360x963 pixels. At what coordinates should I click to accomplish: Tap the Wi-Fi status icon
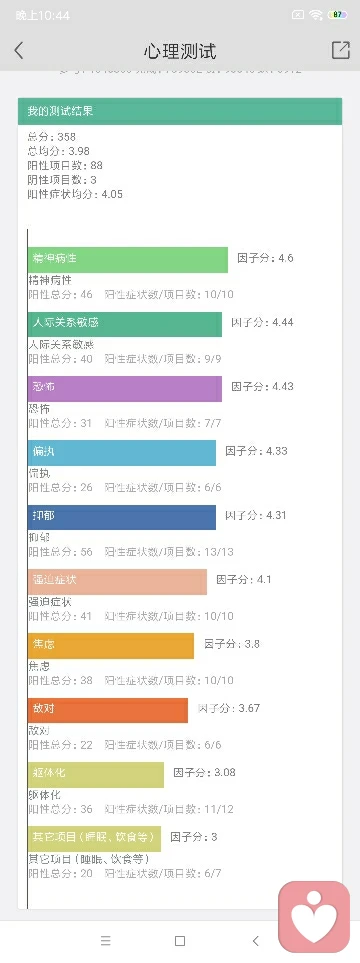(316, 15)
